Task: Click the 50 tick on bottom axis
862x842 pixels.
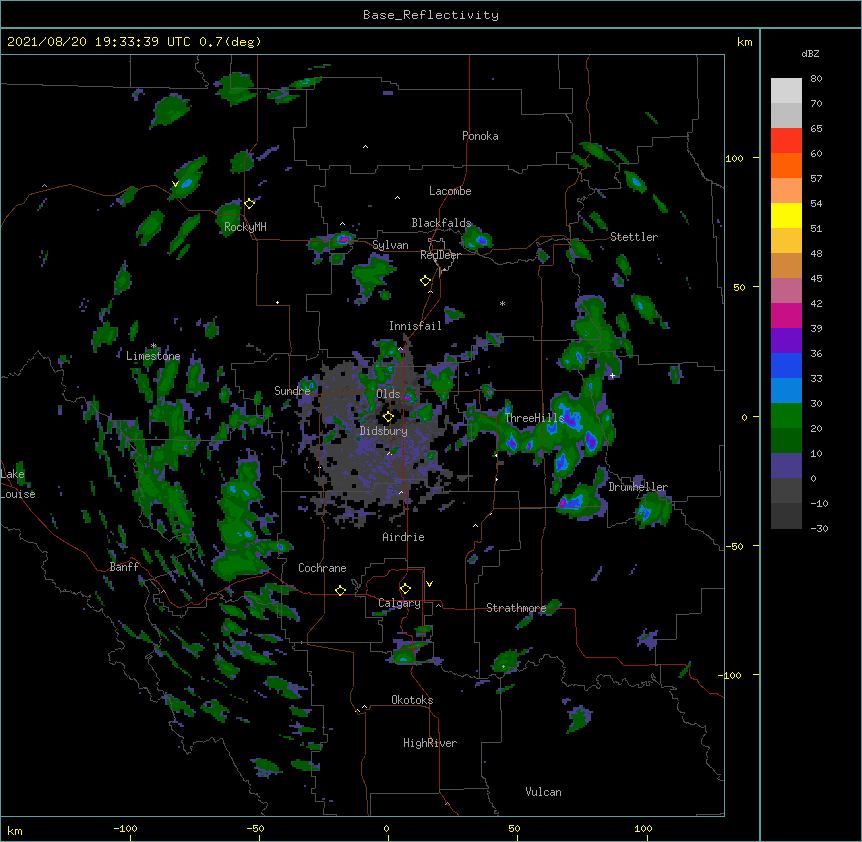Action: pyautogui.click(x=514, y=829)
